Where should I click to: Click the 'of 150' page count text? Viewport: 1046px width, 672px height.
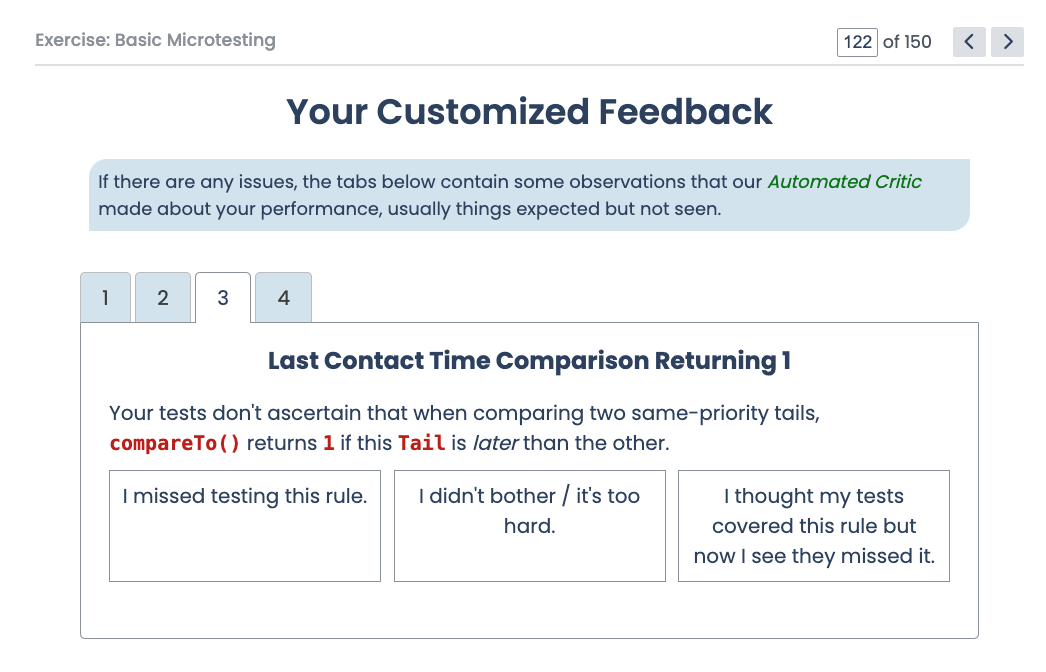point(907,42)
